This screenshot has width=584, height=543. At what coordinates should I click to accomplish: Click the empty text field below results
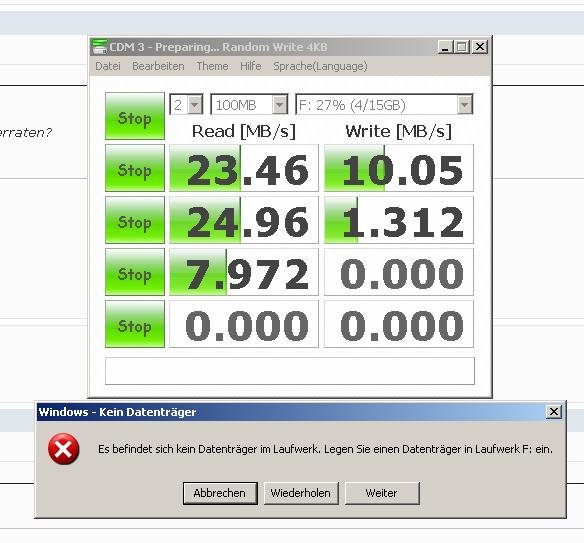click(x=290, y=371)
